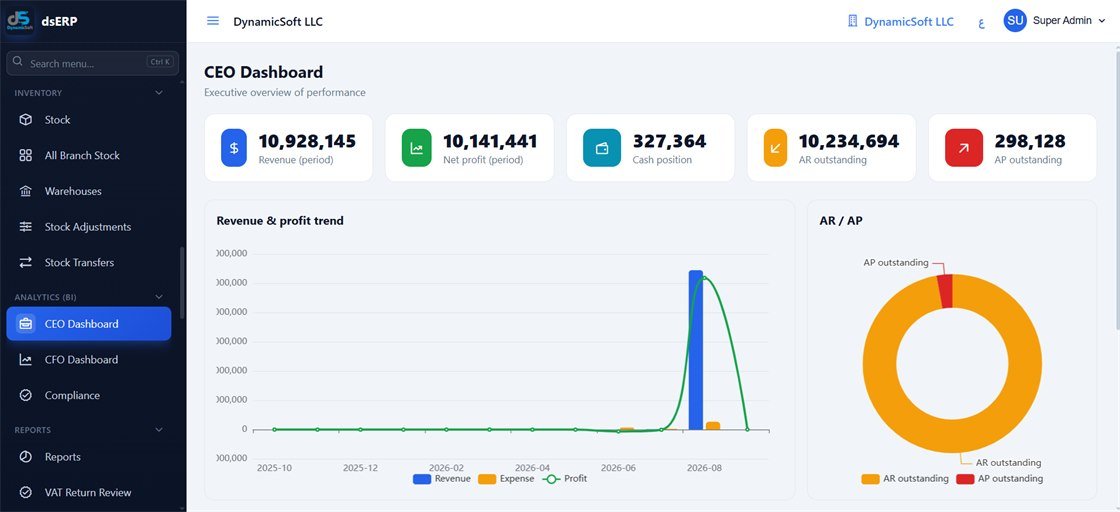Click the blue Revenue bar in chart
This screenshot has width=1120, height=512.
point(696,350)
